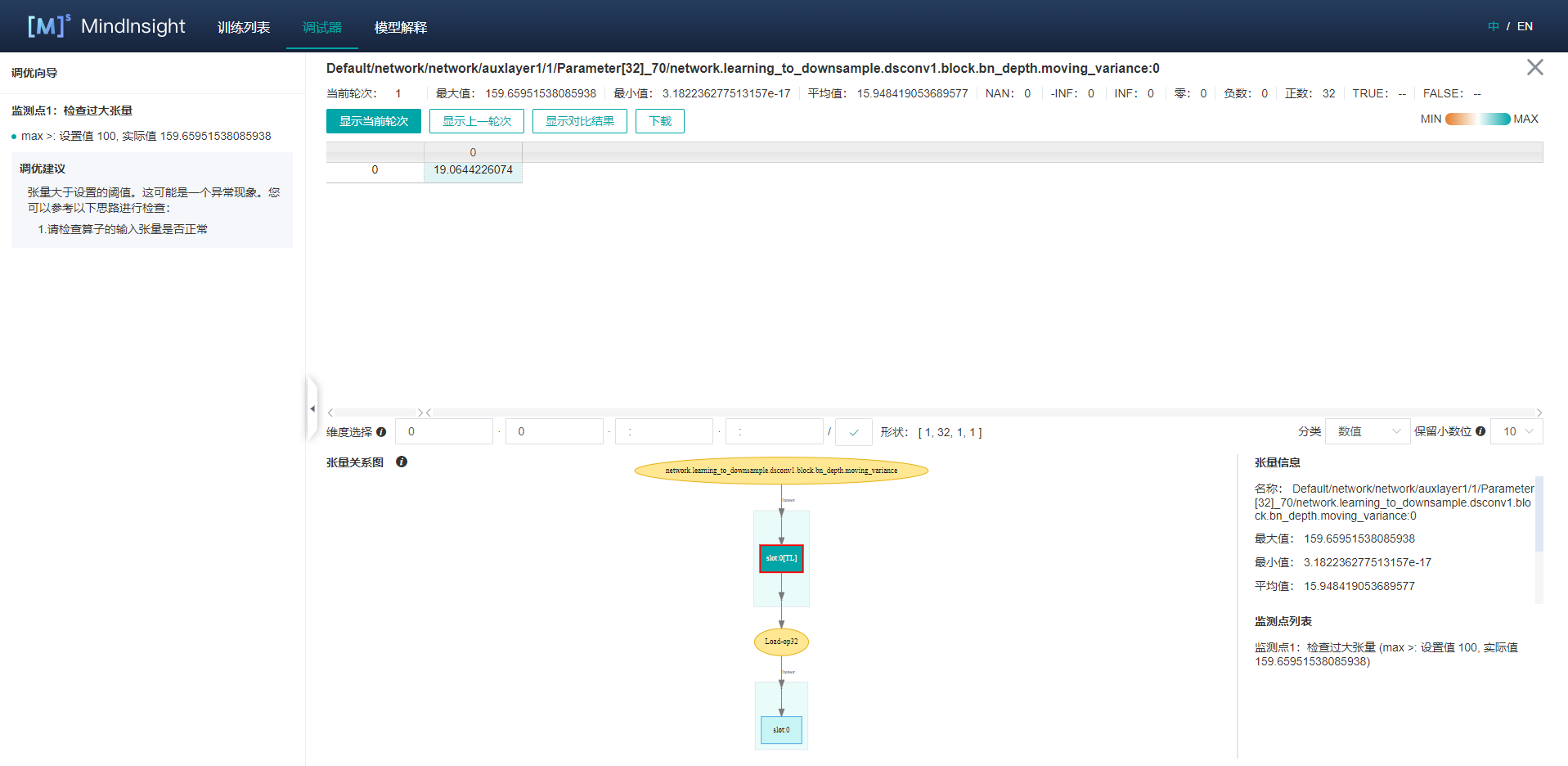
Task: Confirm dimension selection with checkmark button
Action: pos(853,432)
